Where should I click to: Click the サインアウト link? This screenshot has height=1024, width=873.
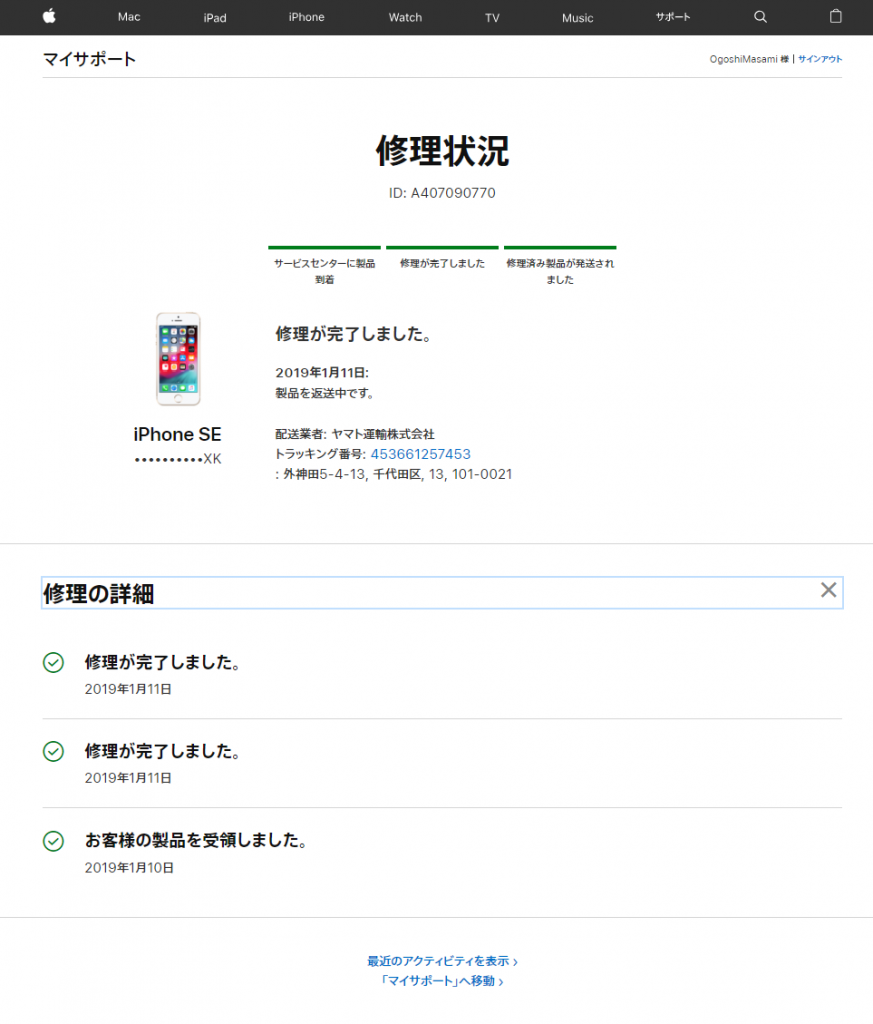coord(819,59)
